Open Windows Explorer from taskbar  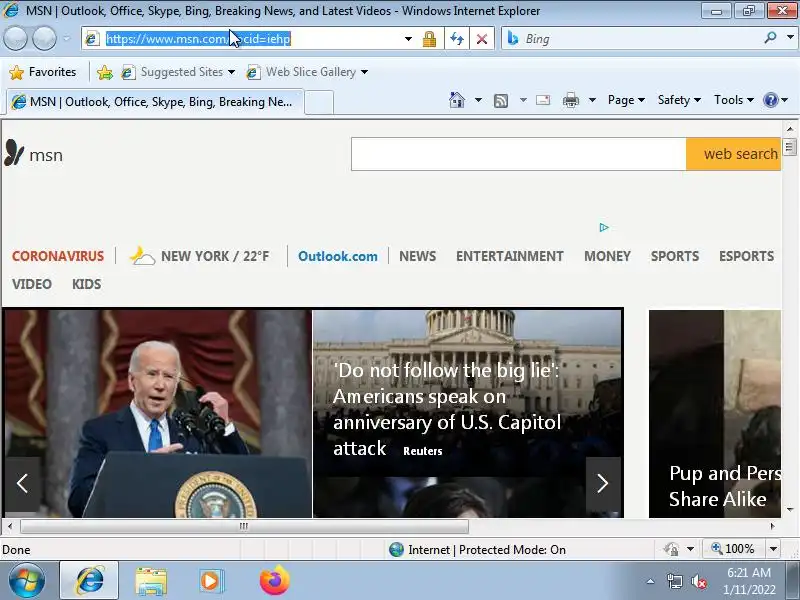(151, 581)
